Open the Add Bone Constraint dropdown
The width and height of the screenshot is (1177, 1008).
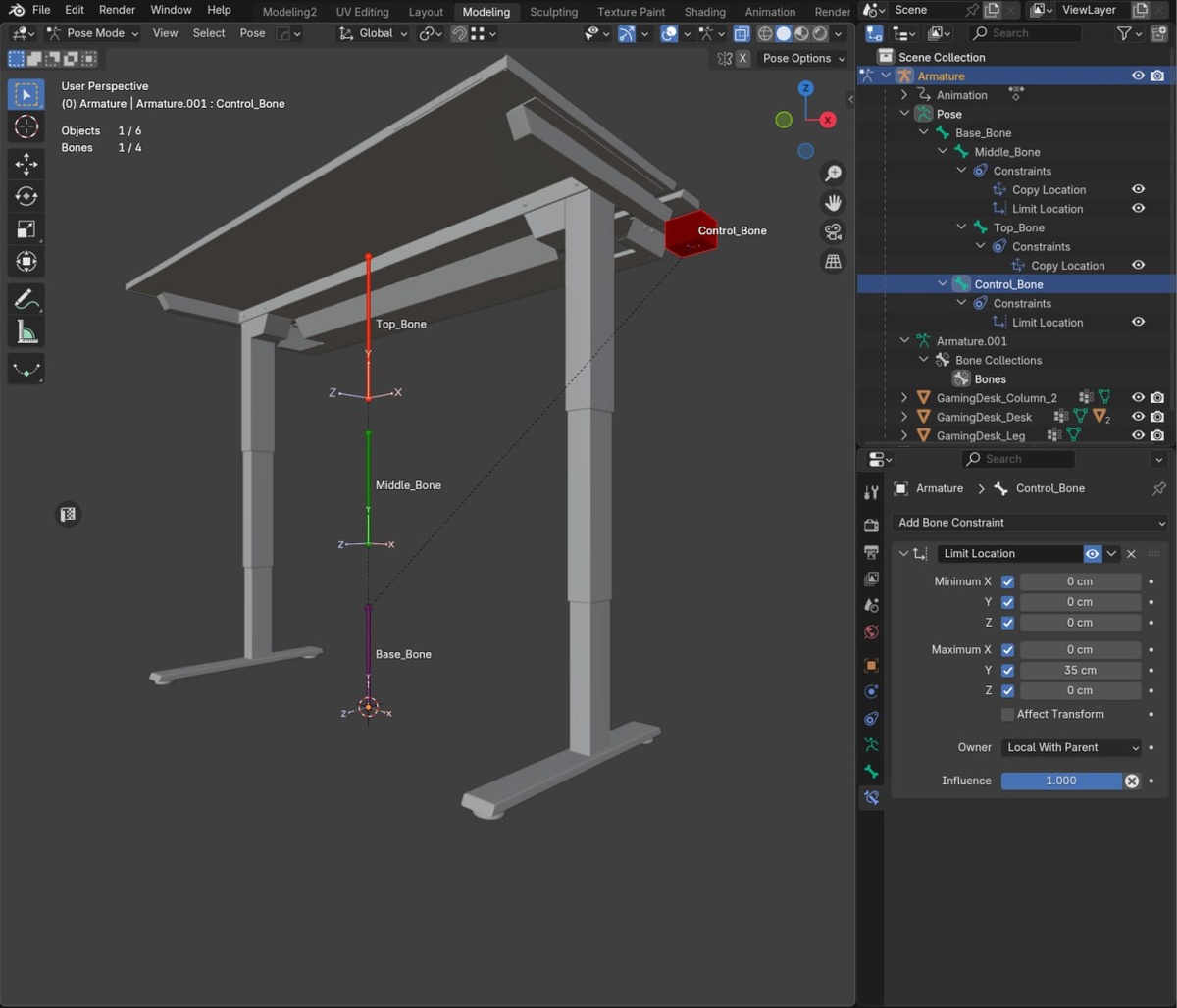point(1030,523)
